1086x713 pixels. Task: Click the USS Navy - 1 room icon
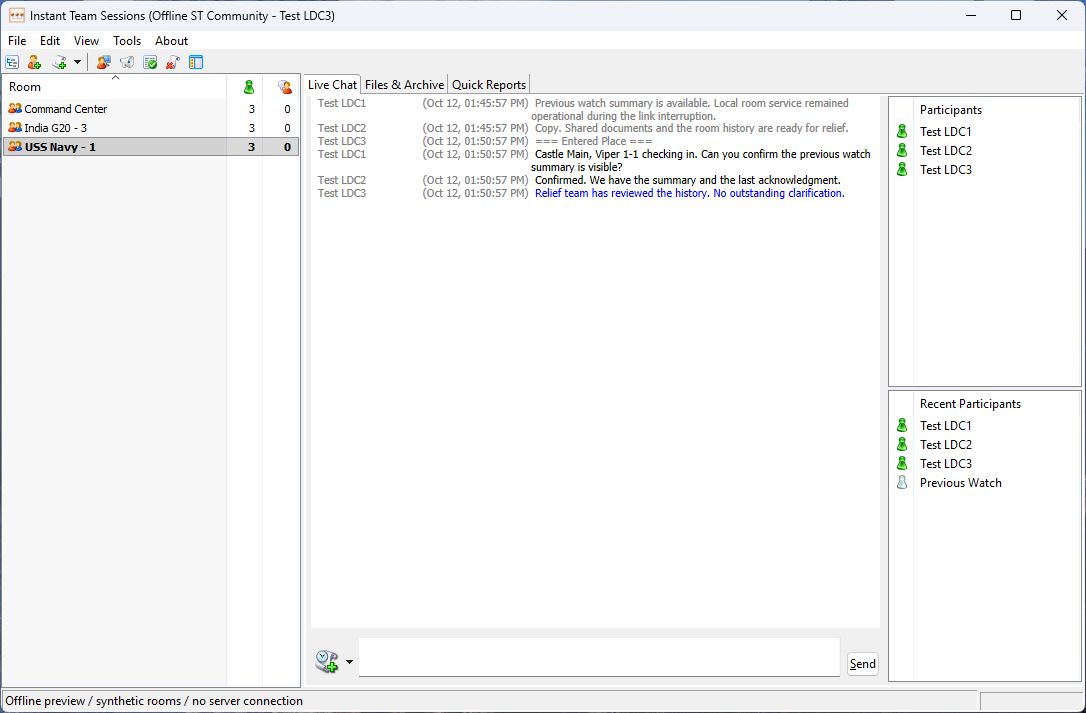[15, 146]
